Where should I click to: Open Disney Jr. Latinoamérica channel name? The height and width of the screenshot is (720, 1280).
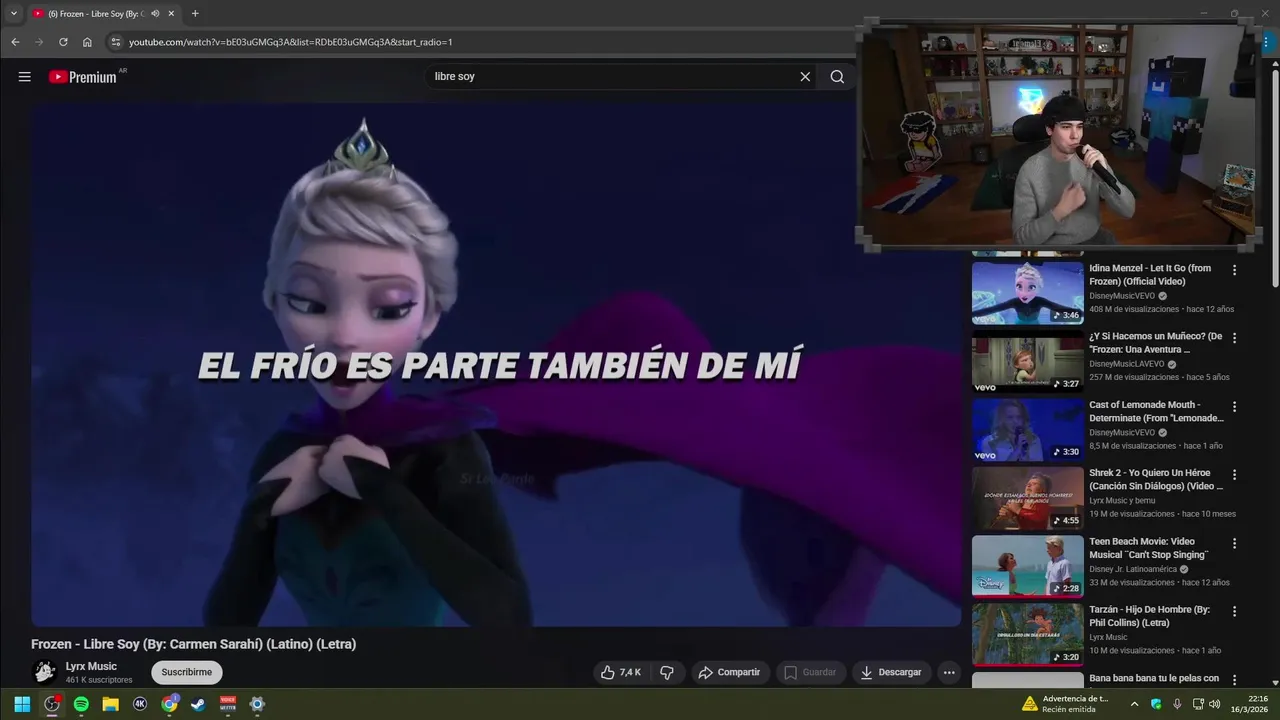pos(1133,569)
